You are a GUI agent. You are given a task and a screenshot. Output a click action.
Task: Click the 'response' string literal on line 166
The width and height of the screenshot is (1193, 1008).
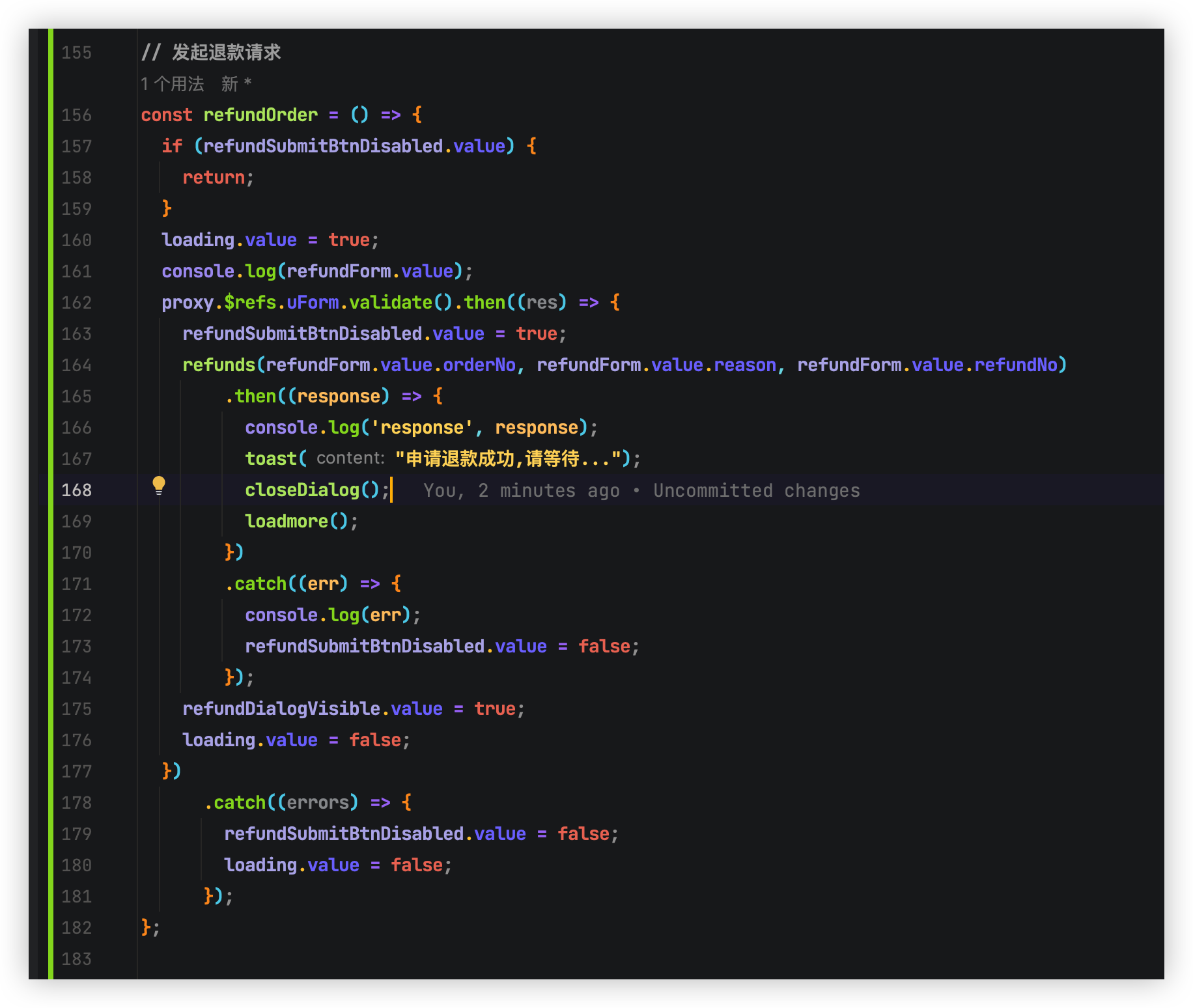click(422, 428)
